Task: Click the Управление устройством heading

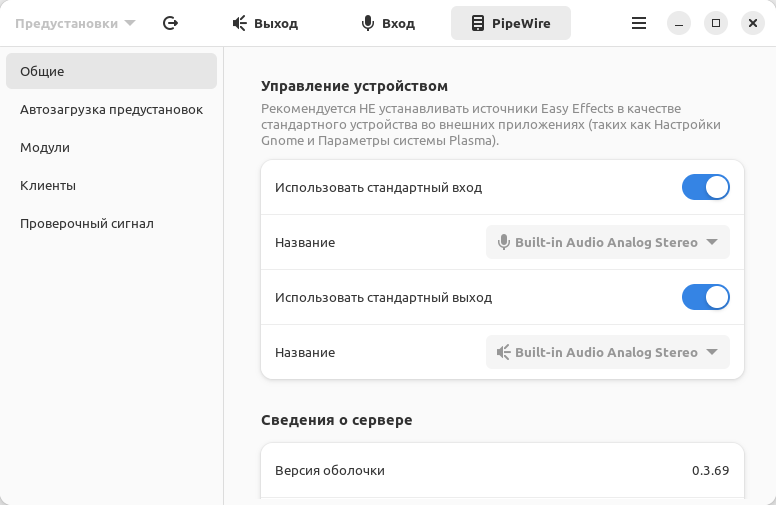Action: click(x=354, y=86)
